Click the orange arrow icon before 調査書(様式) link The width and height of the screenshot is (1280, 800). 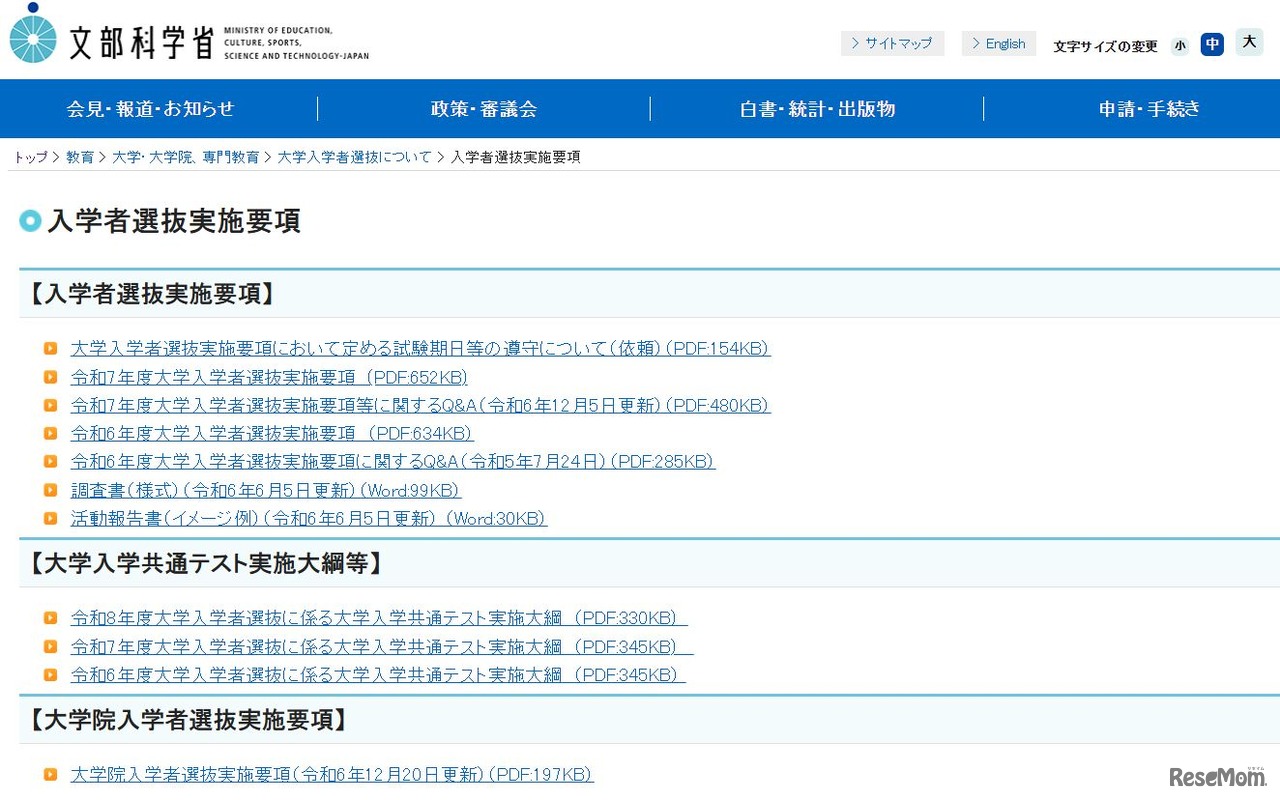click(51, 490)
